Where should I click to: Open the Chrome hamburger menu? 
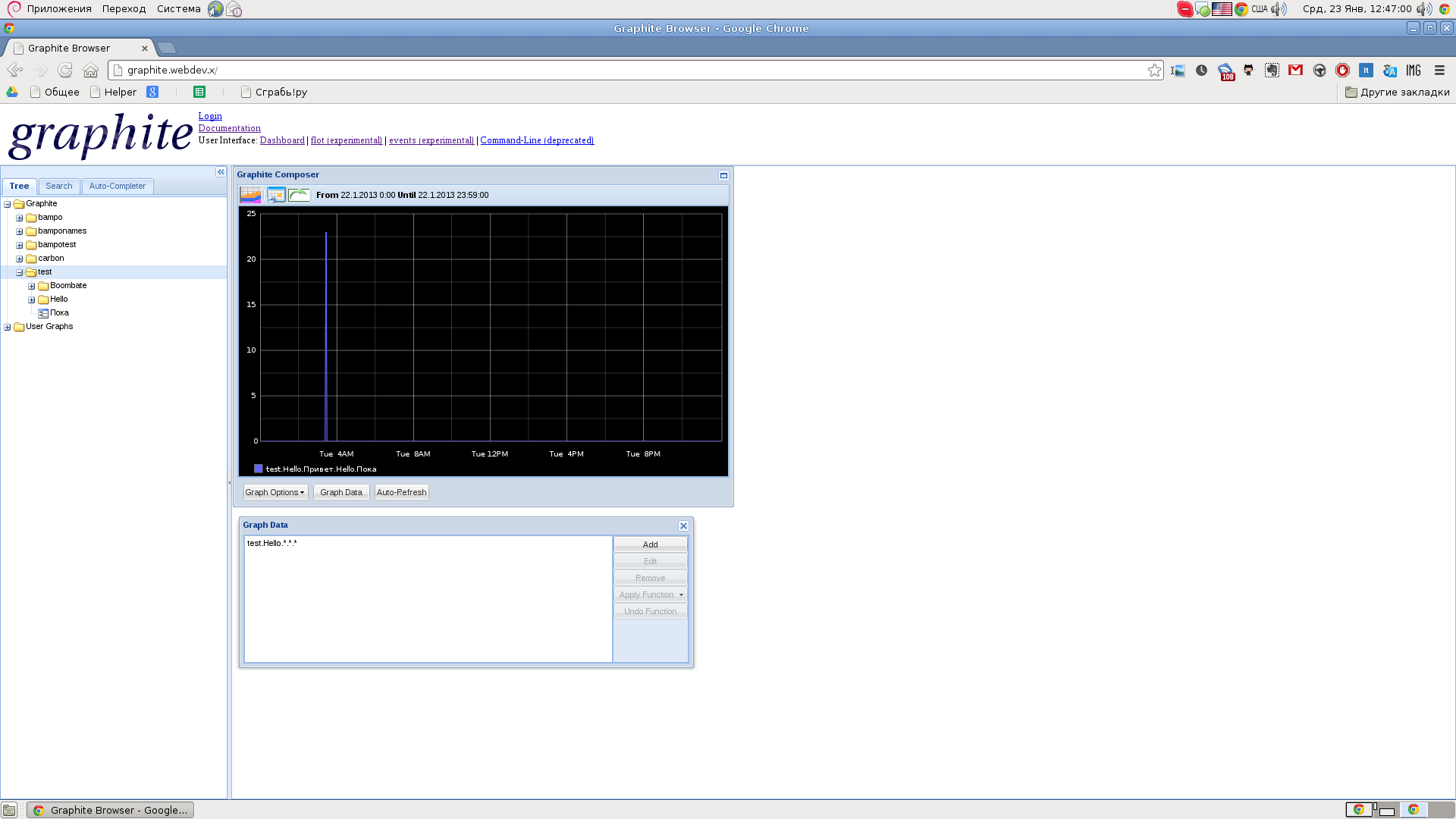click(1439, 70)
